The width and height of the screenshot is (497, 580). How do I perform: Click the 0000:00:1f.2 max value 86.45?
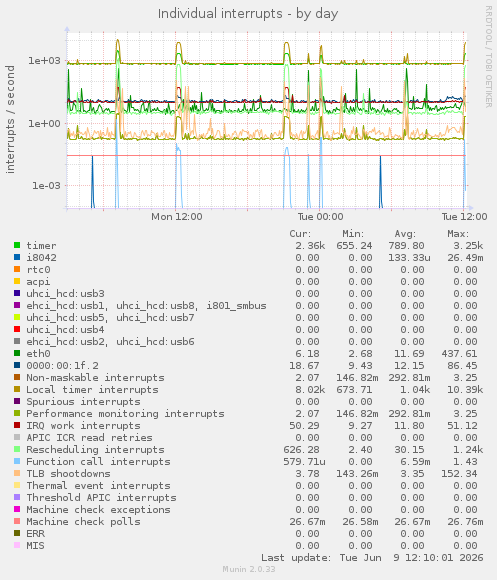pyautogui.click(x=462, y=365)
